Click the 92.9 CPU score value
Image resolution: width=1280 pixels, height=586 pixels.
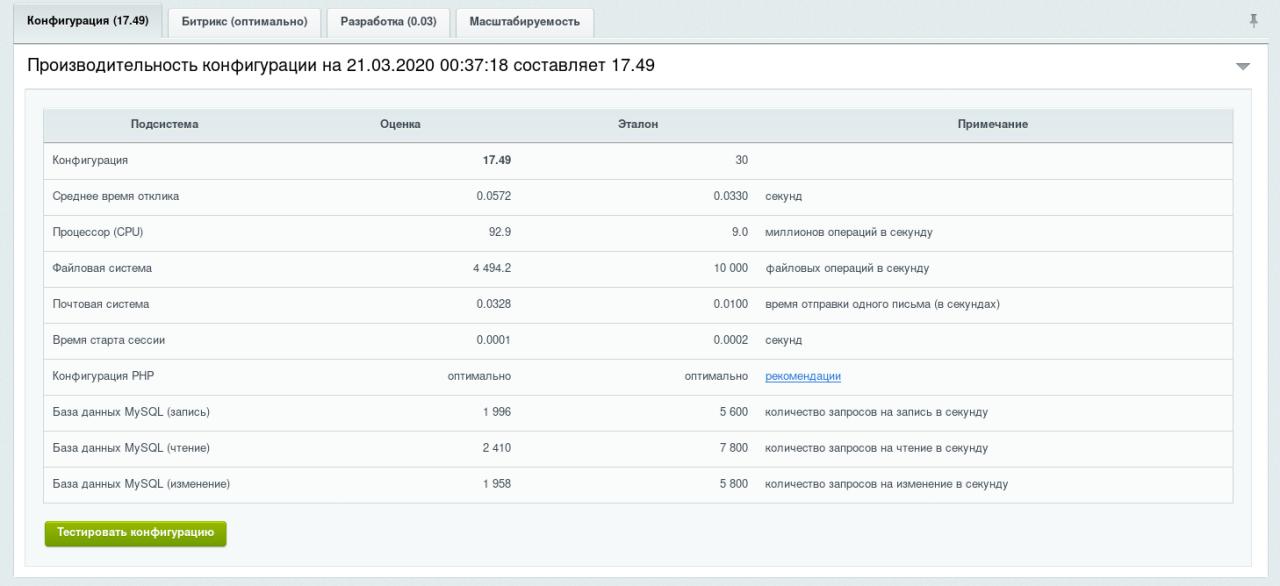click(500, 232)
